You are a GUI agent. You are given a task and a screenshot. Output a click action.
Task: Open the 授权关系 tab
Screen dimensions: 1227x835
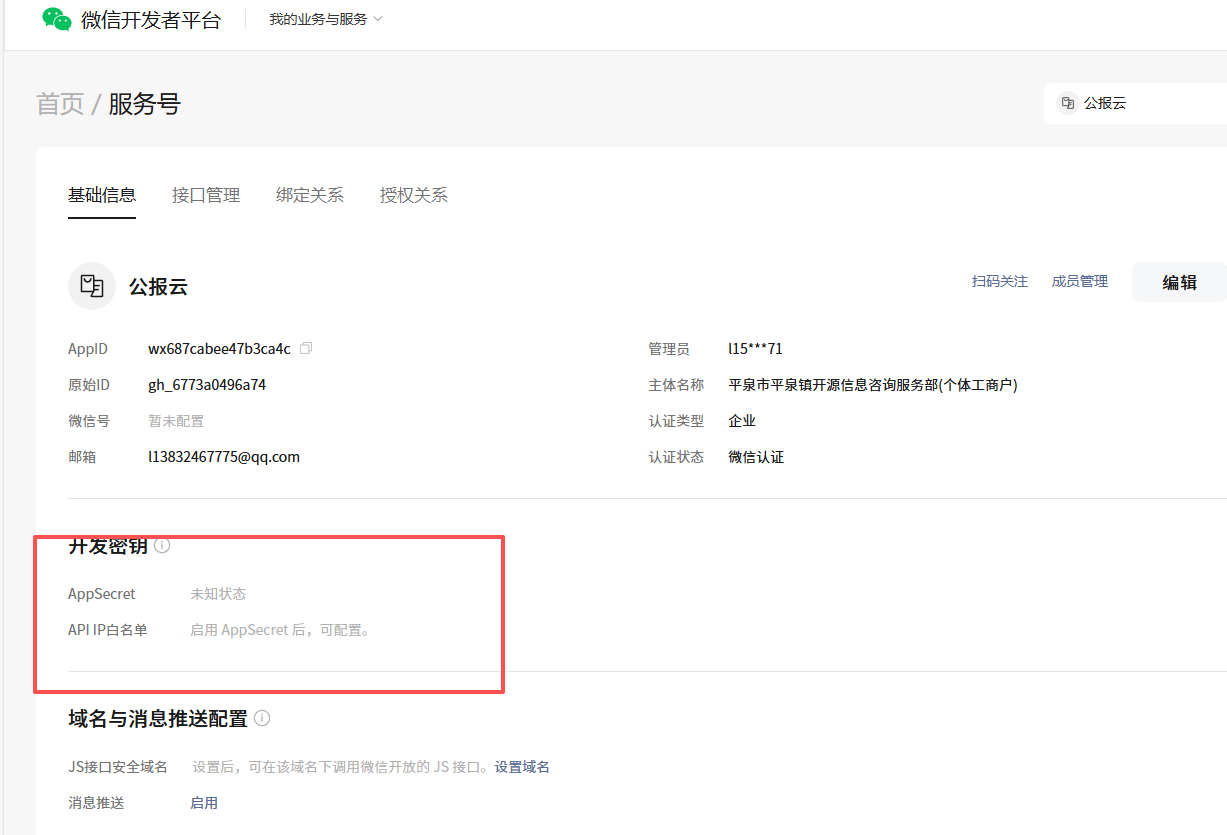pyautogui.click(x=414, y=195)
